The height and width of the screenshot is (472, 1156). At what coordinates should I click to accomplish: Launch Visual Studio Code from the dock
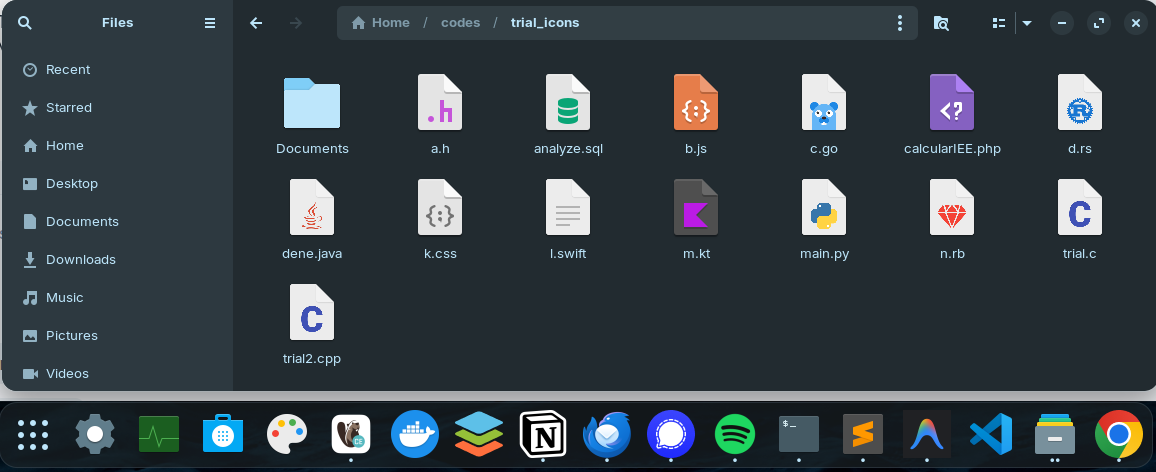[x=990, y=435]
